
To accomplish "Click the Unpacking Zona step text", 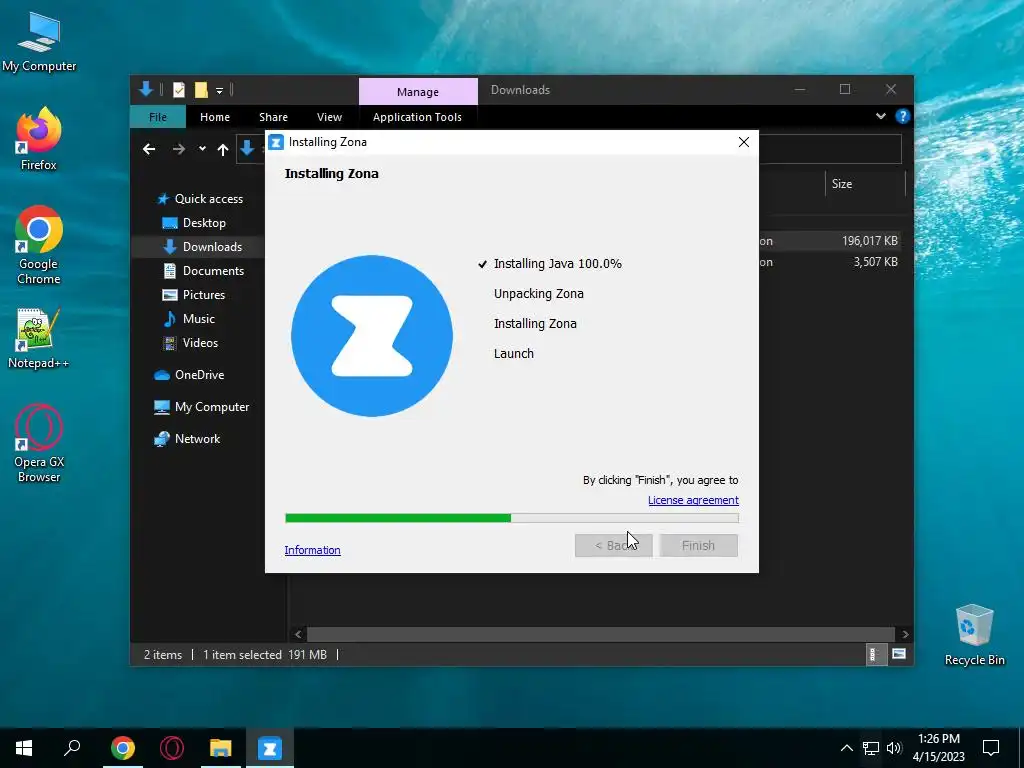I will 539,294.
